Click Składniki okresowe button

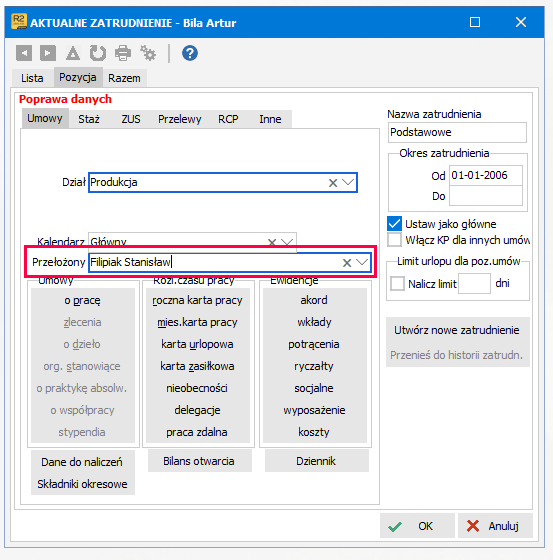coord(82,484)
